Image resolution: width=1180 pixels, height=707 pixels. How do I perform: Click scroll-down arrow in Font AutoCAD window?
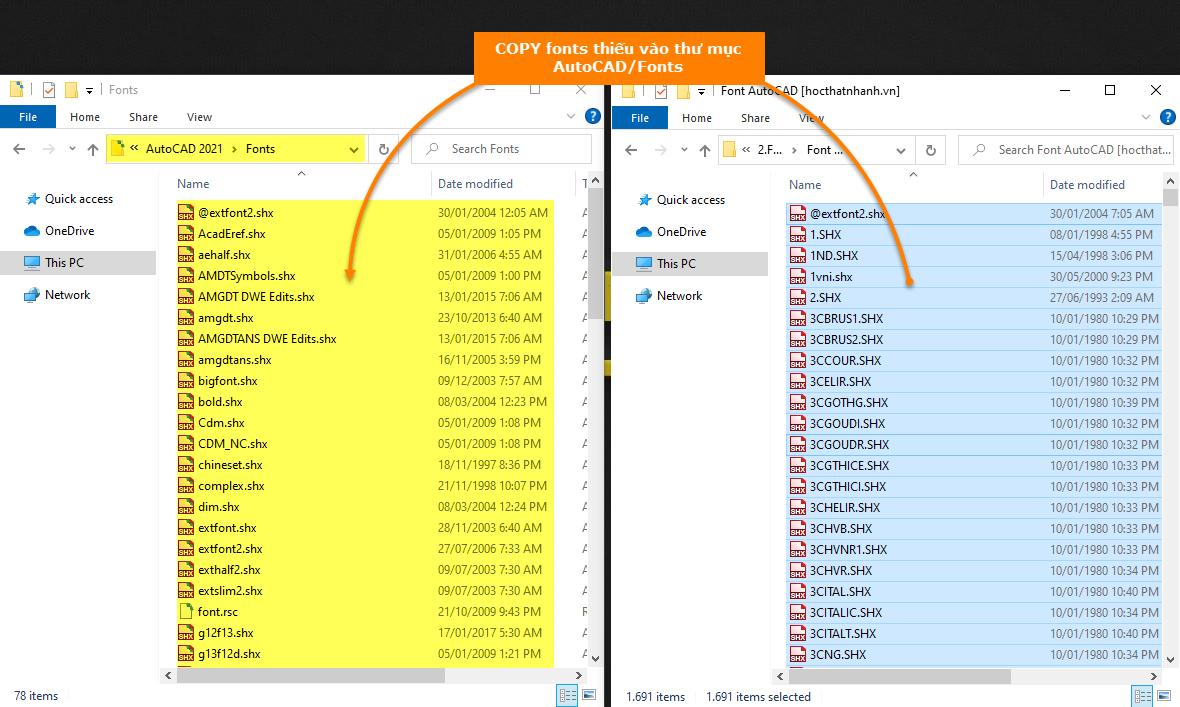(x=1170, y=660)
